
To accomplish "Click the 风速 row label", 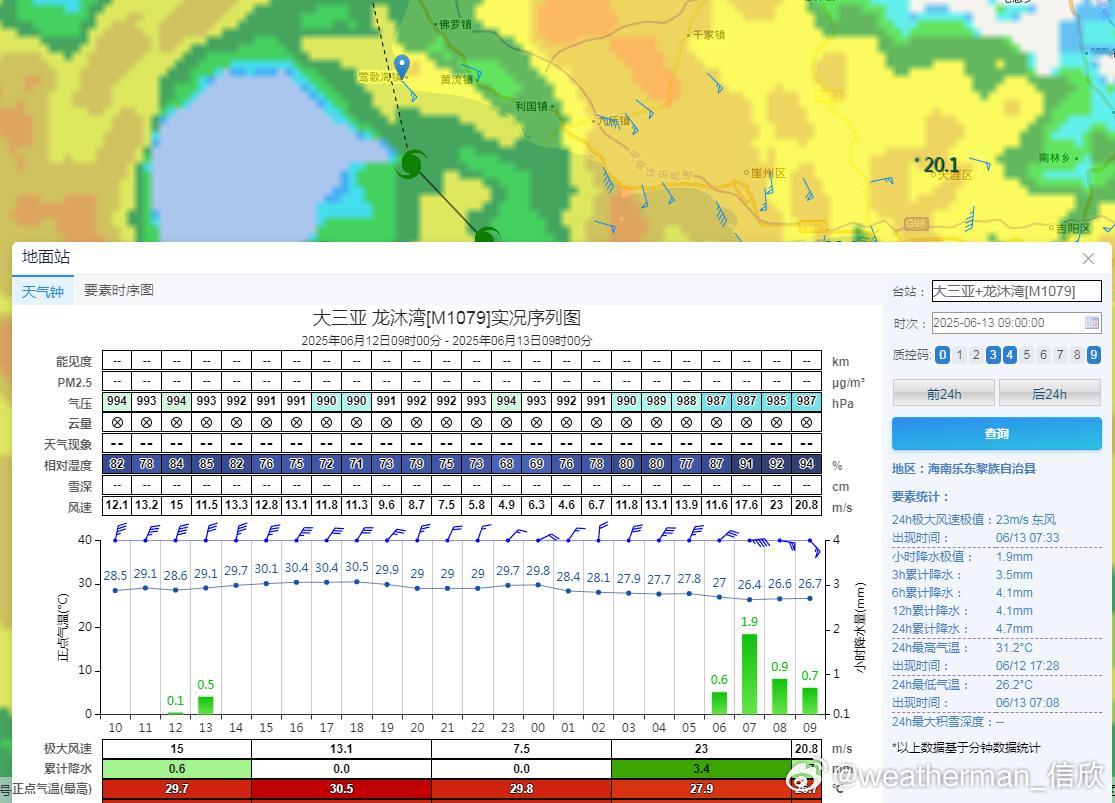I will click(80, 507).
